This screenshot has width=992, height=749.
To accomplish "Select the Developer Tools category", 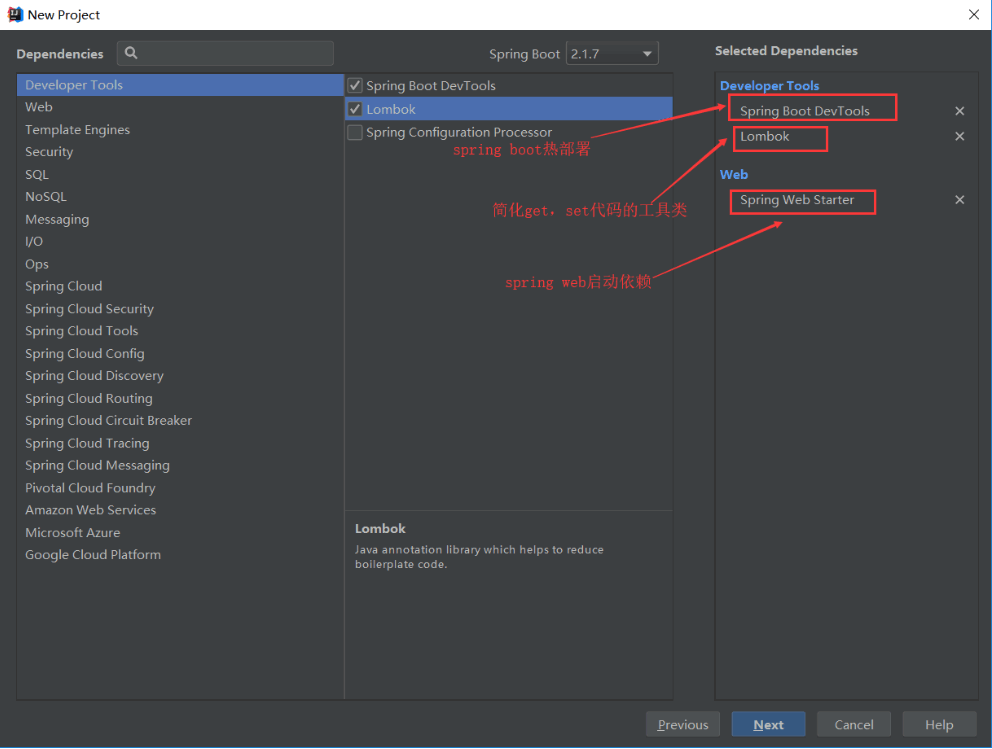I will (180, 85).
